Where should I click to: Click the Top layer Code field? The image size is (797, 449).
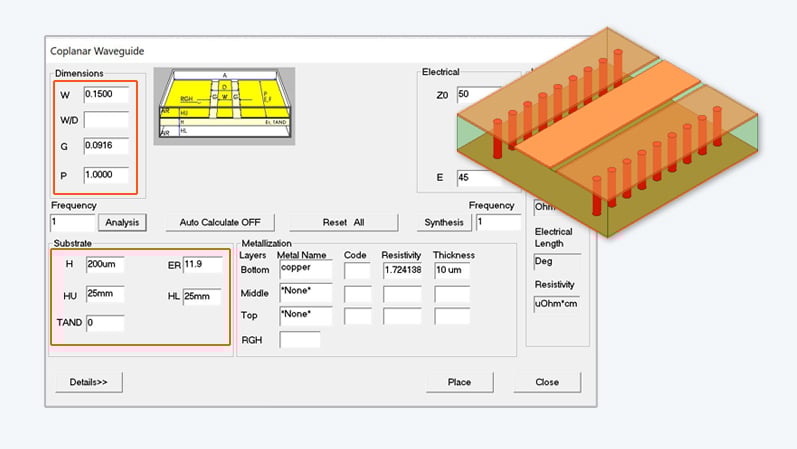pyautogui.click(x=357, y=316)
